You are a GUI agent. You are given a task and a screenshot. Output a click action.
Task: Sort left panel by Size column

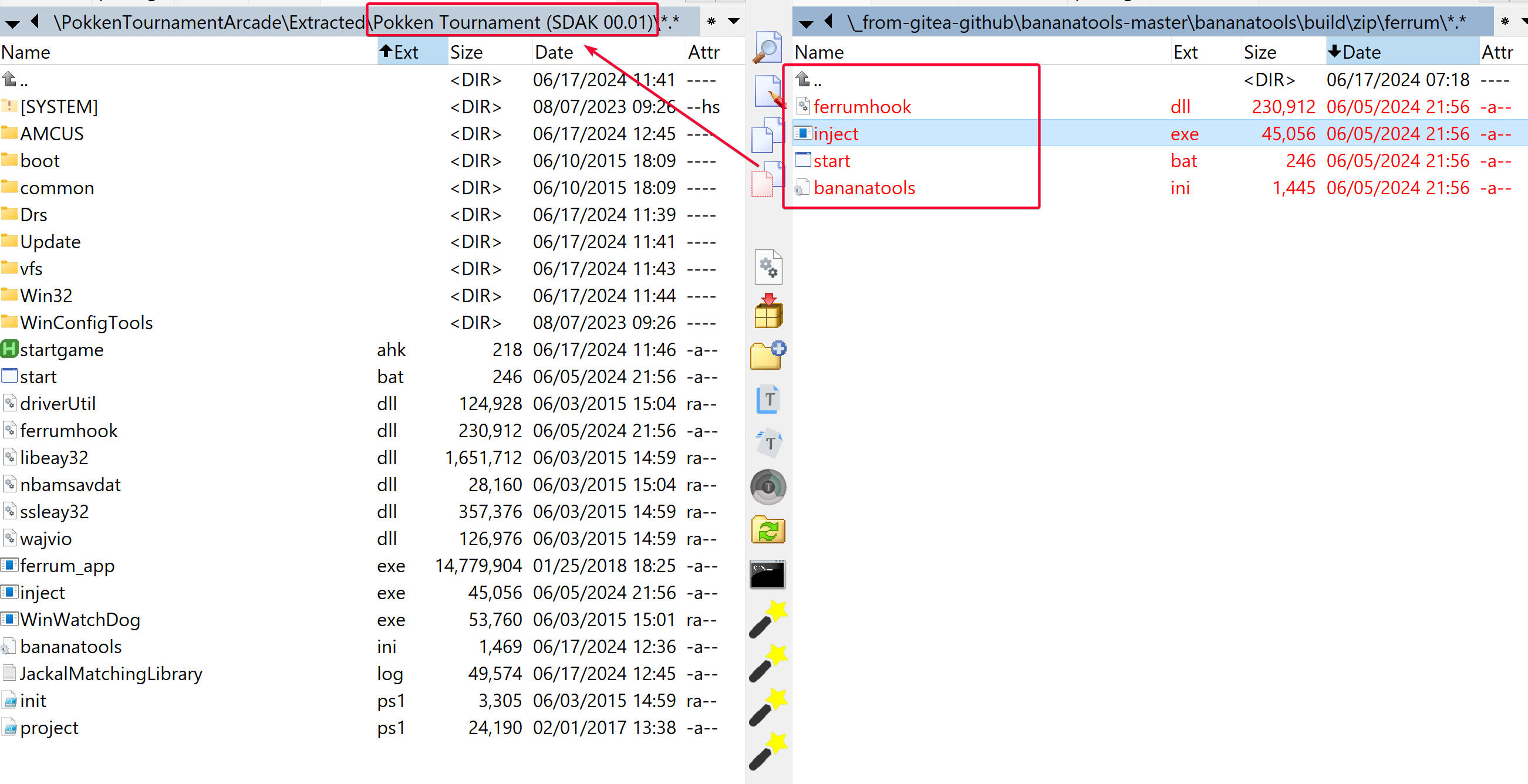490,52
